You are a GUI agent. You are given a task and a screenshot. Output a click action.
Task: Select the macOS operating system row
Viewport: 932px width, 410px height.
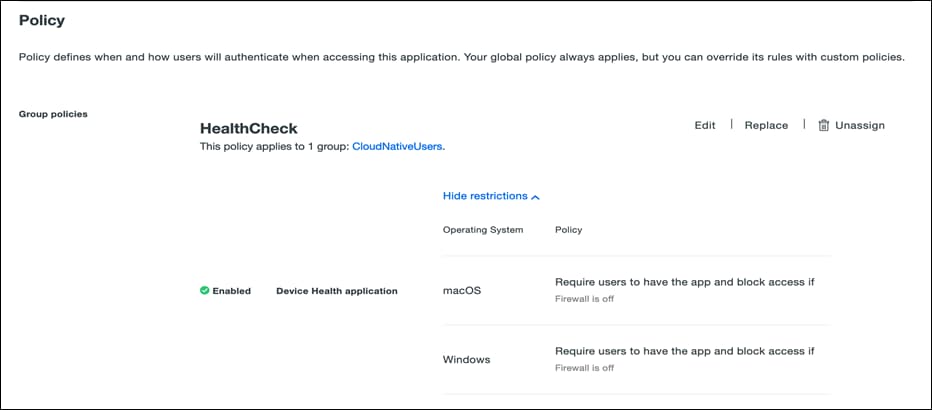pyautogui.click(x=462, y=291)
